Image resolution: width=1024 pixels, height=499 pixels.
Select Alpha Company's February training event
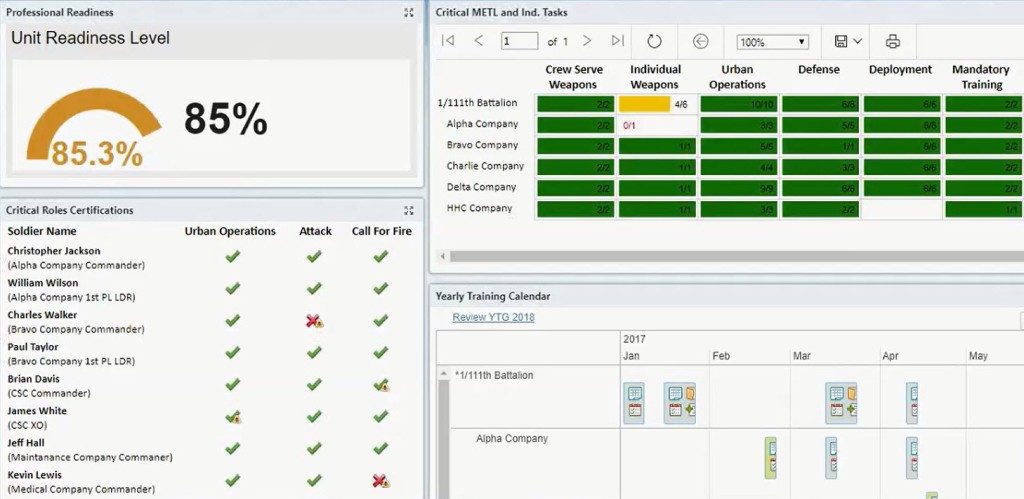tap(771, 457)
